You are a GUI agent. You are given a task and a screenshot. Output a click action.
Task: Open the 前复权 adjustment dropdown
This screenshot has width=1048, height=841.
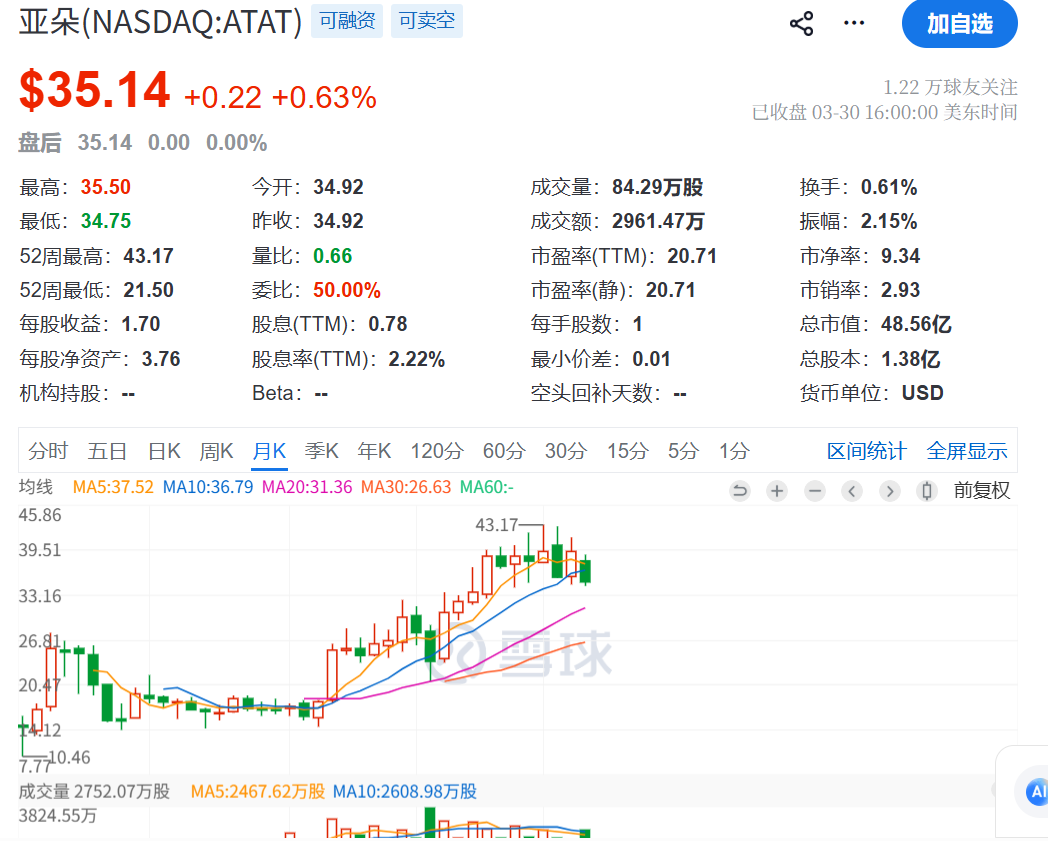tap(981, 491)
